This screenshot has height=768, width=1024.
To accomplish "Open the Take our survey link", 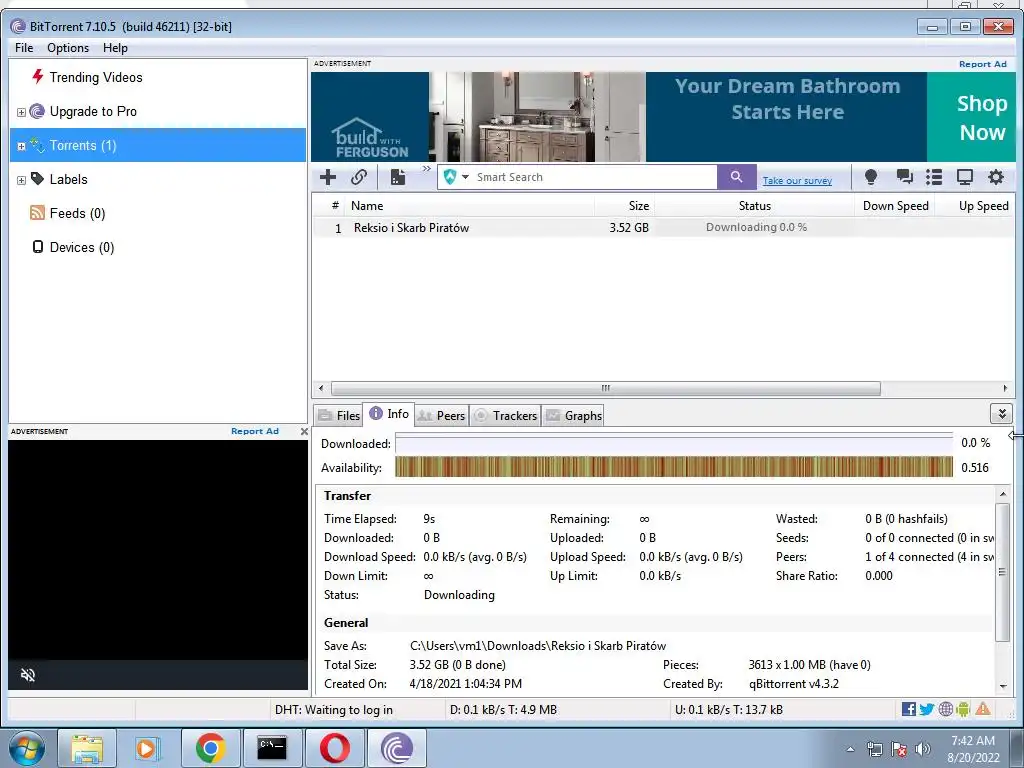I will (797, 181).
